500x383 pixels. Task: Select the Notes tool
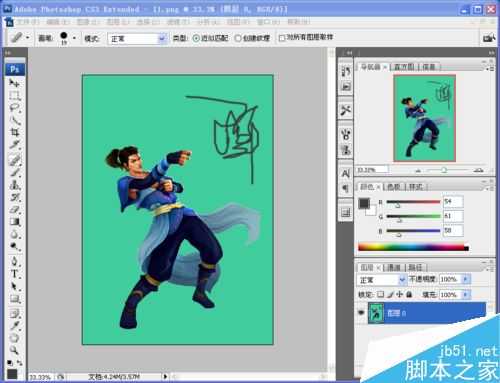click(x=14, y=313)
